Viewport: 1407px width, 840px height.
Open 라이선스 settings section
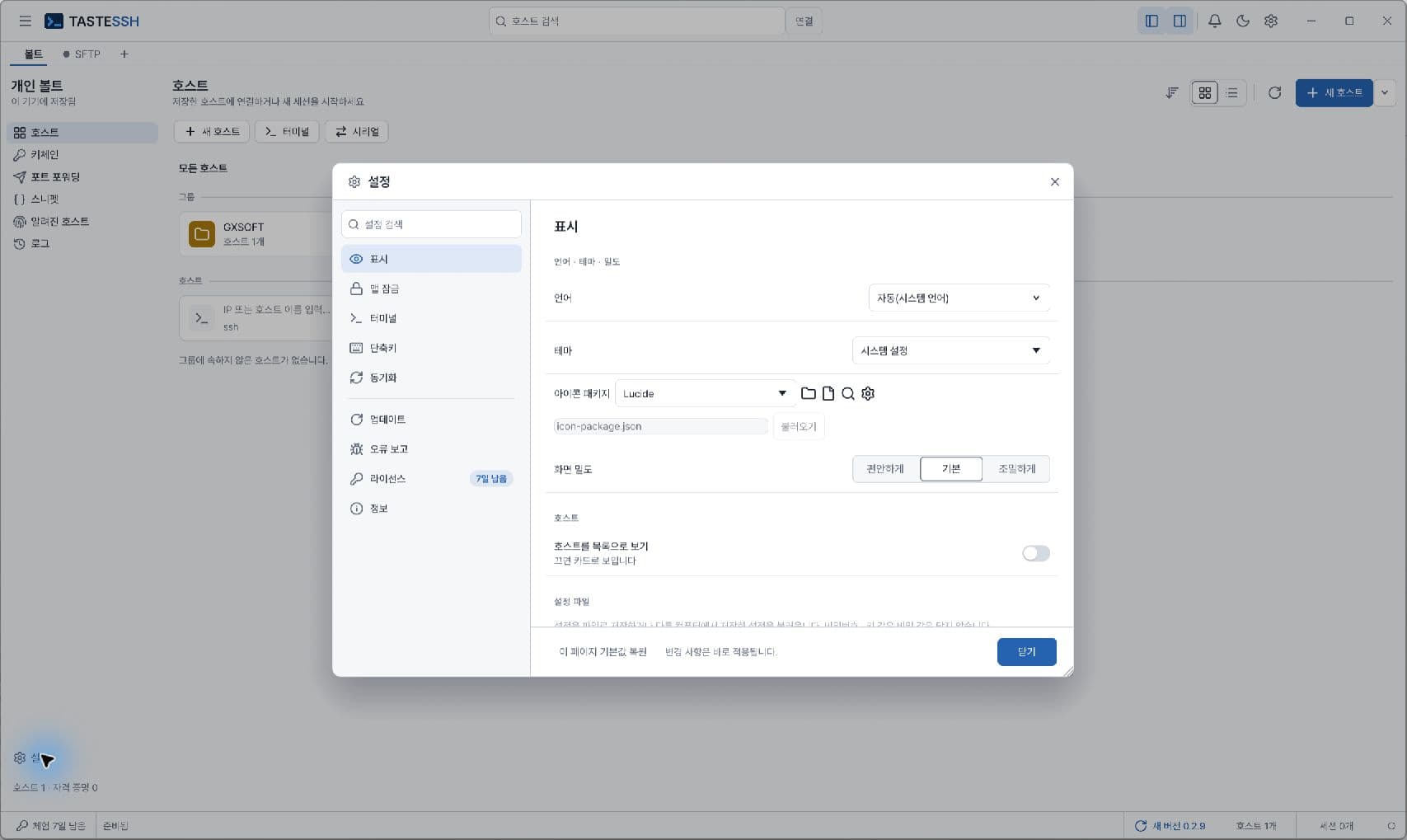point(431,478)
